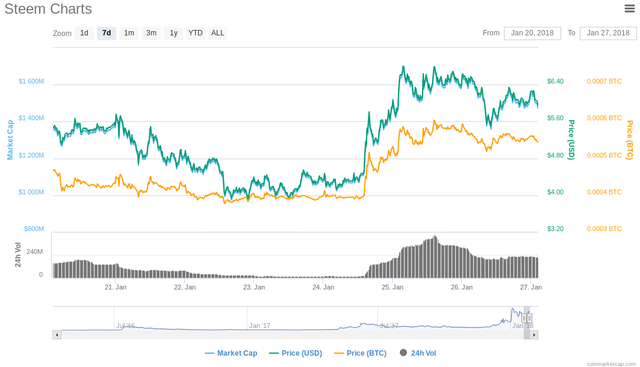
Task: Click the Price (BTC) axis title
Action: 629,140
